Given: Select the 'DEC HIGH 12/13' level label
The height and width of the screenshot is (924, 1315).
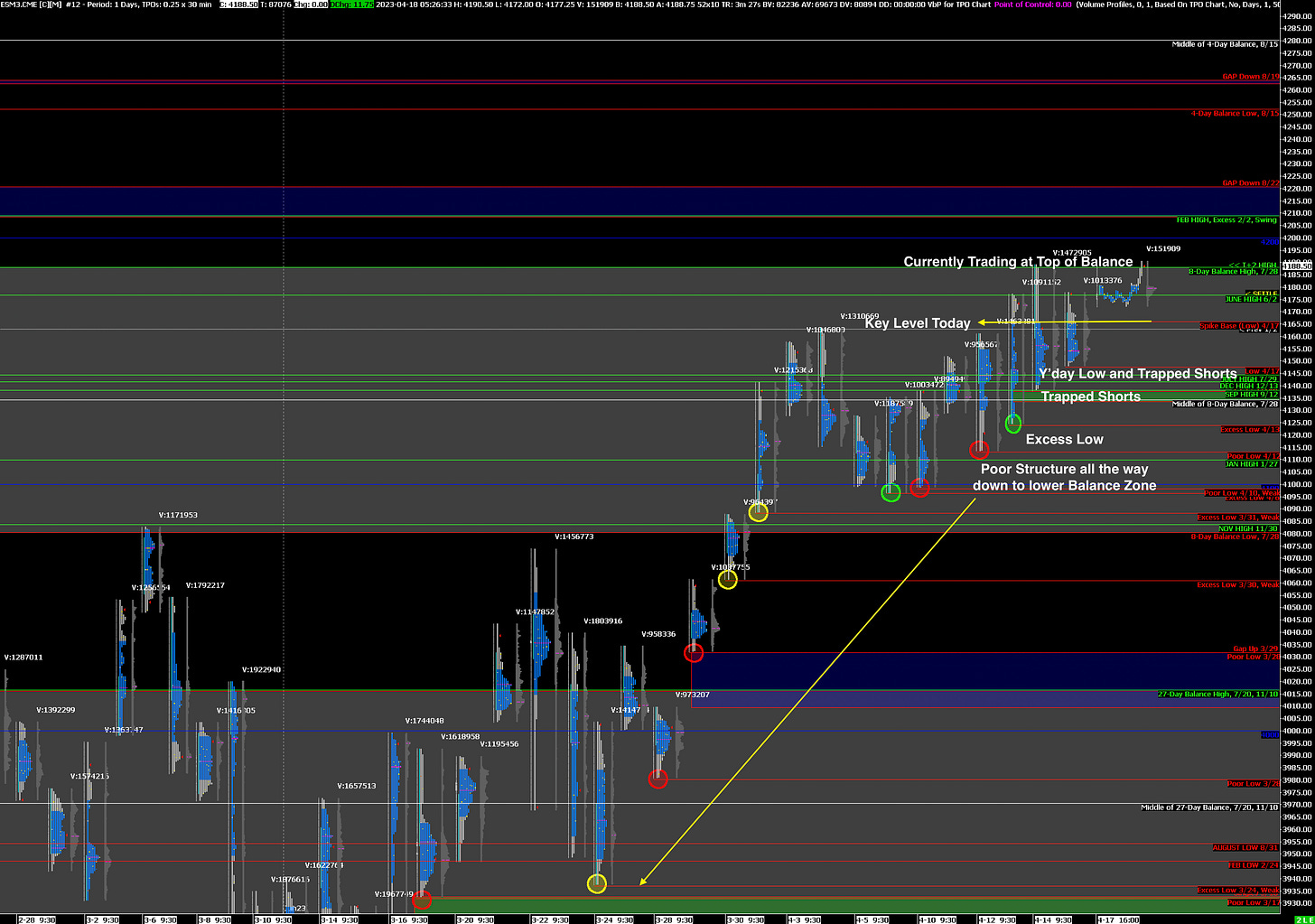Looking at the screenshot, I should coord(1248,387).
